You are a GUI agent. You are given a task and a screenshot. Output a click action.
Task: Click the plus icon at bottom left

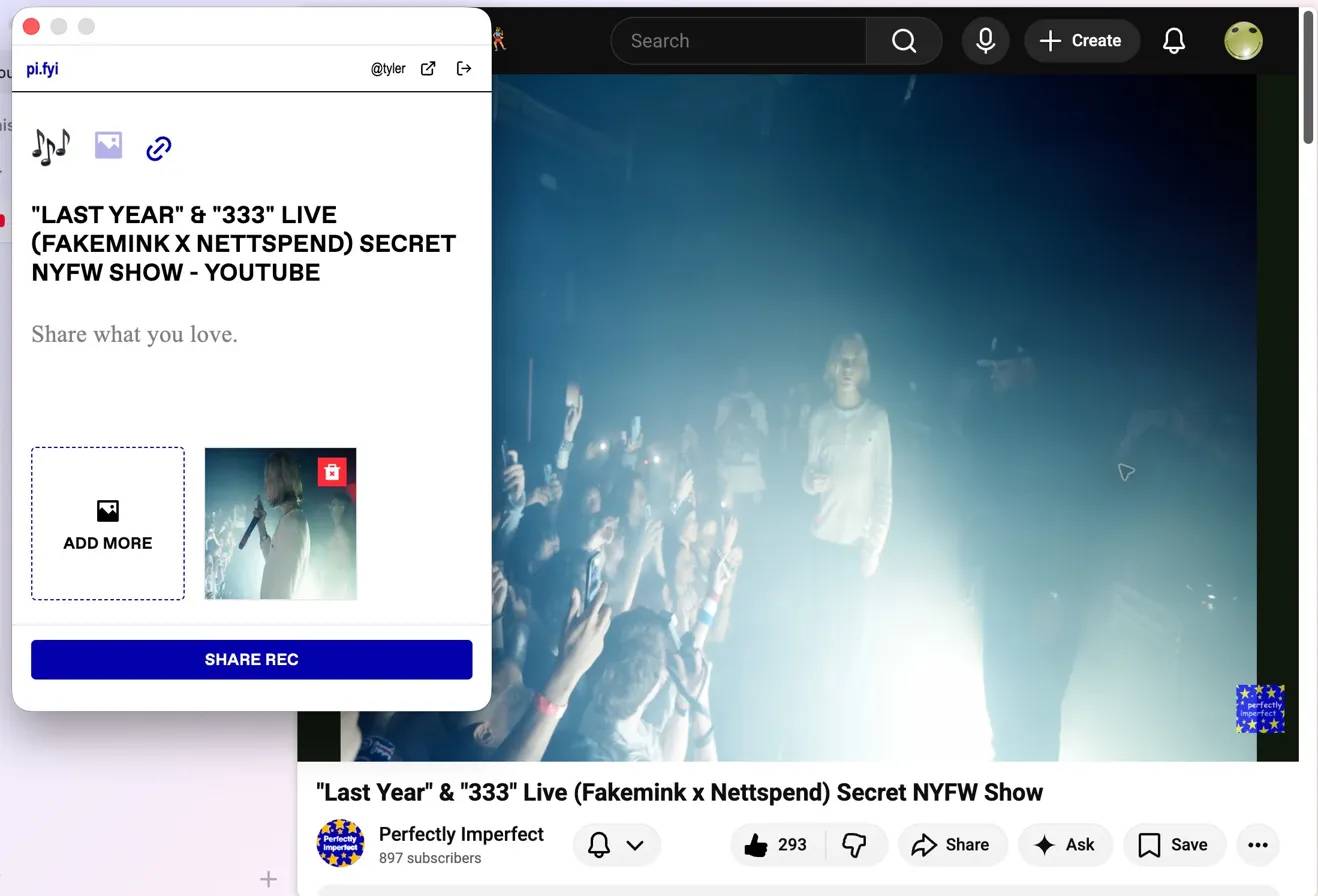click(x=268, y=879)
